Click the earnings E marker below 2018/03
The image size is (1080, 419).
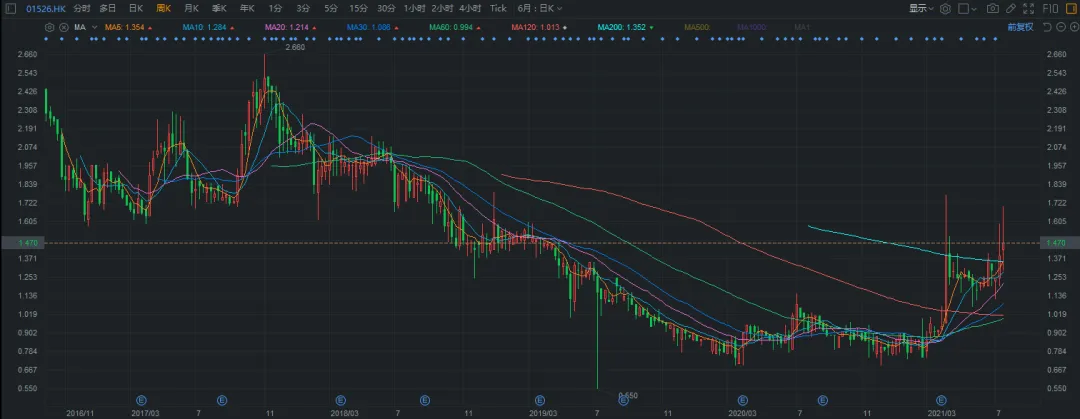(x=341, y=399)
